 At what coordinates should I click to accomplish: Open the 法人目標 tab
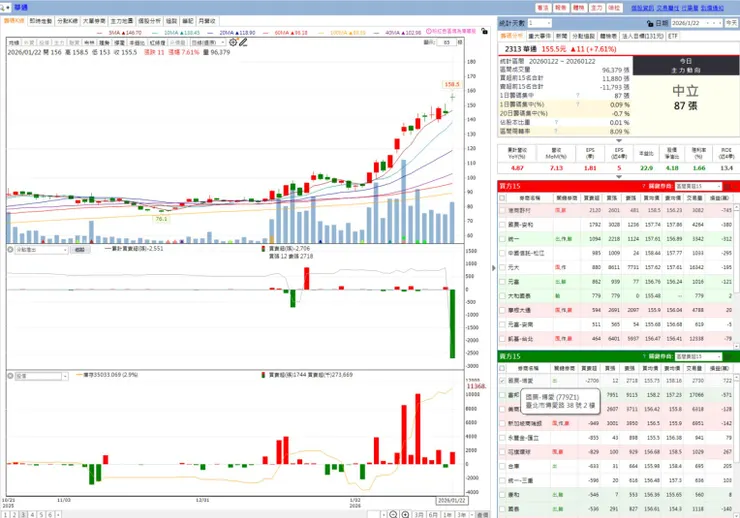(643, 36)
